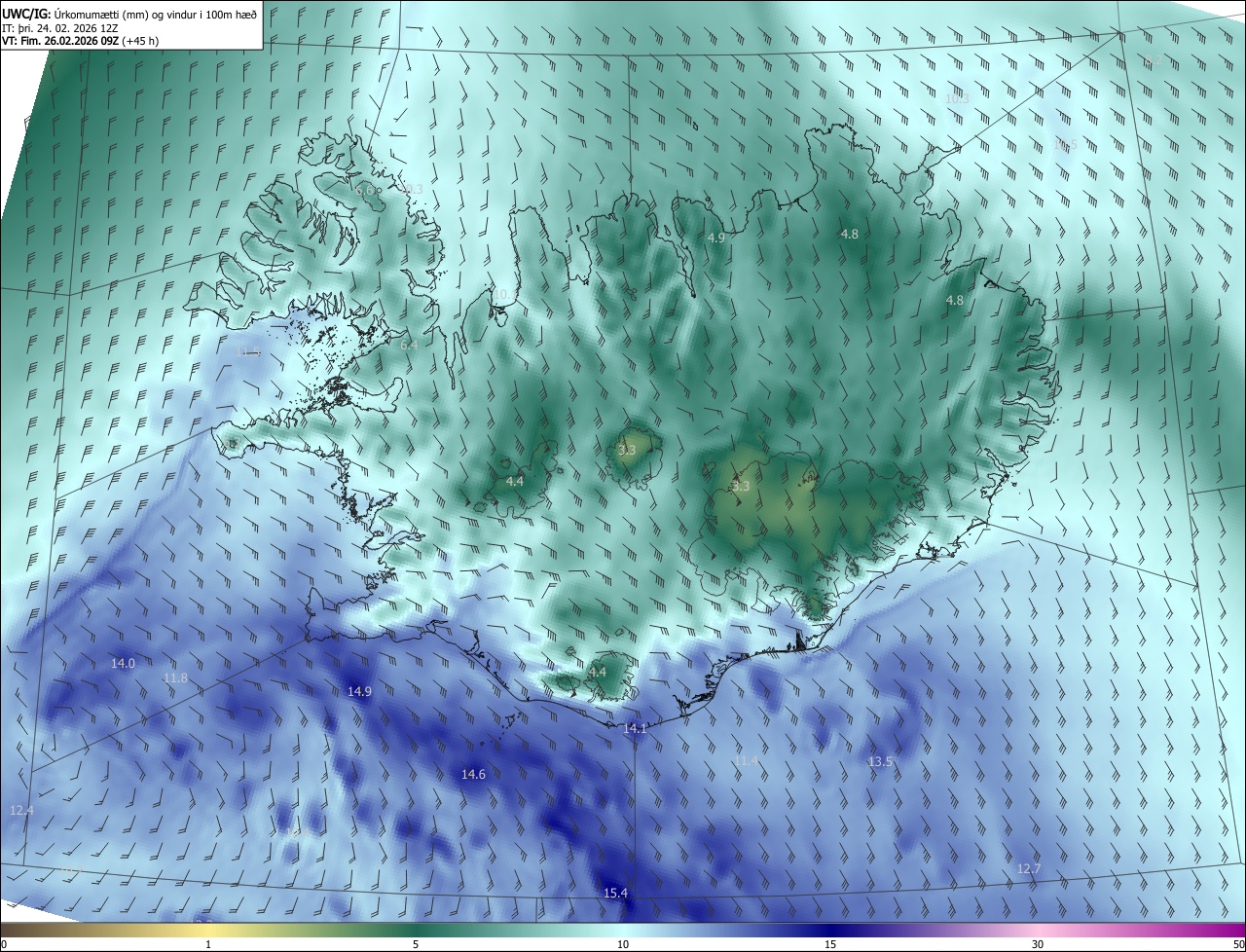
Task: Click the 4.9 value label in north Iceland
Action: tap(715, 238)
